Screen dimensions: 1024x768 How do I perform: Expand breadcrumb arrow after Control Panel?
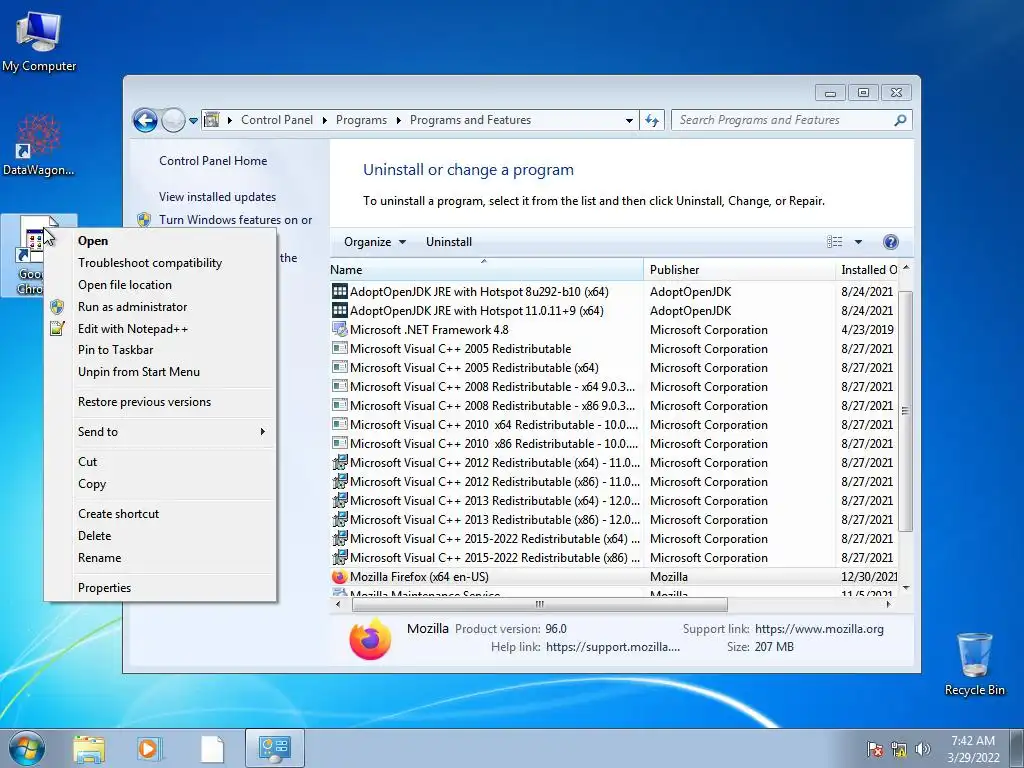[x=325, y=120]
